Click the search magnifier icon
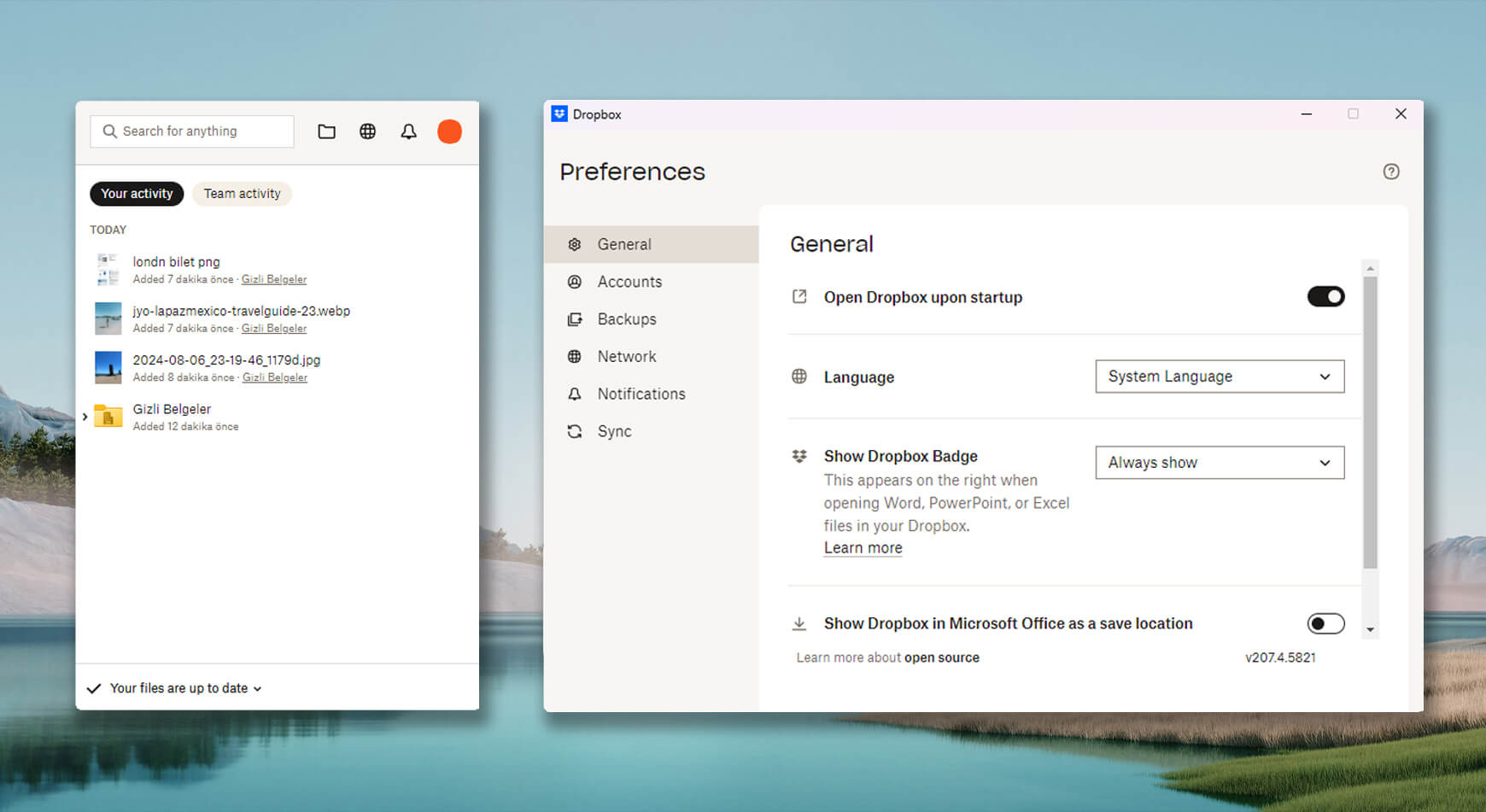 point(110,131)
